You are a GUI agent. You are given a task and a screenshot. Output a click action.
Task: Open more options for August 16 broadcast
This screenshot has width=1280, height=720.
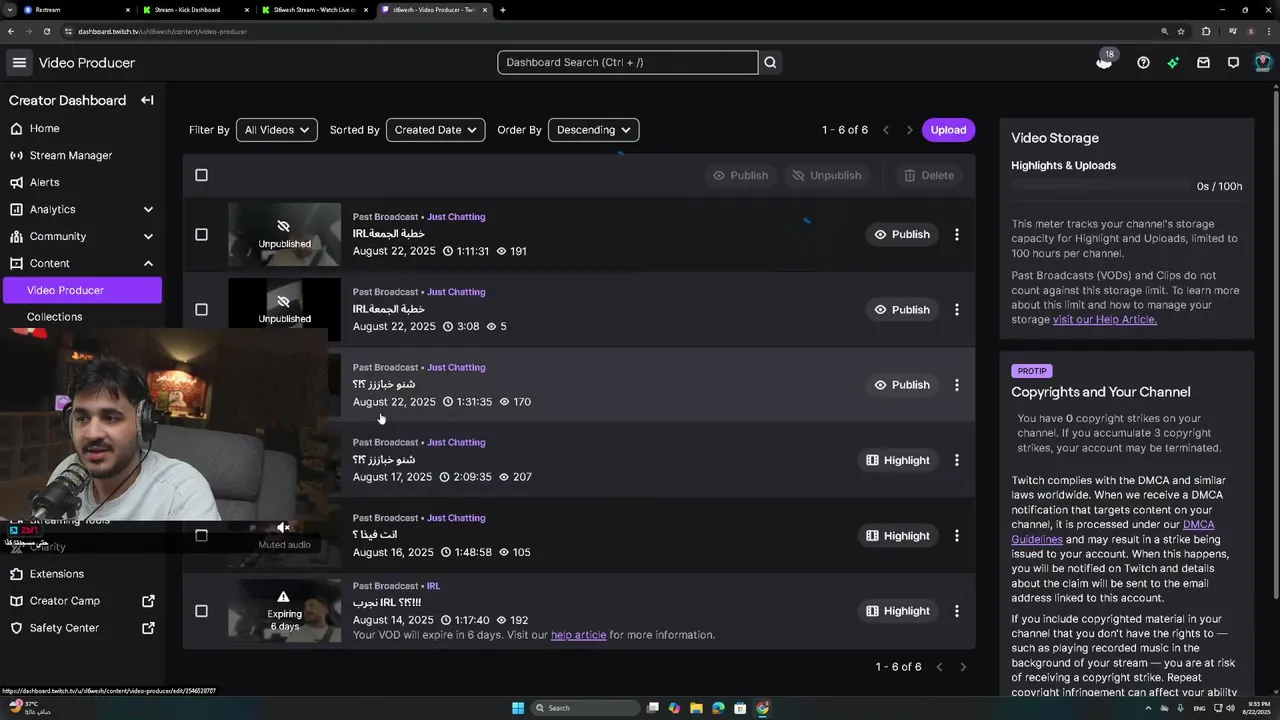pos(957,535)
